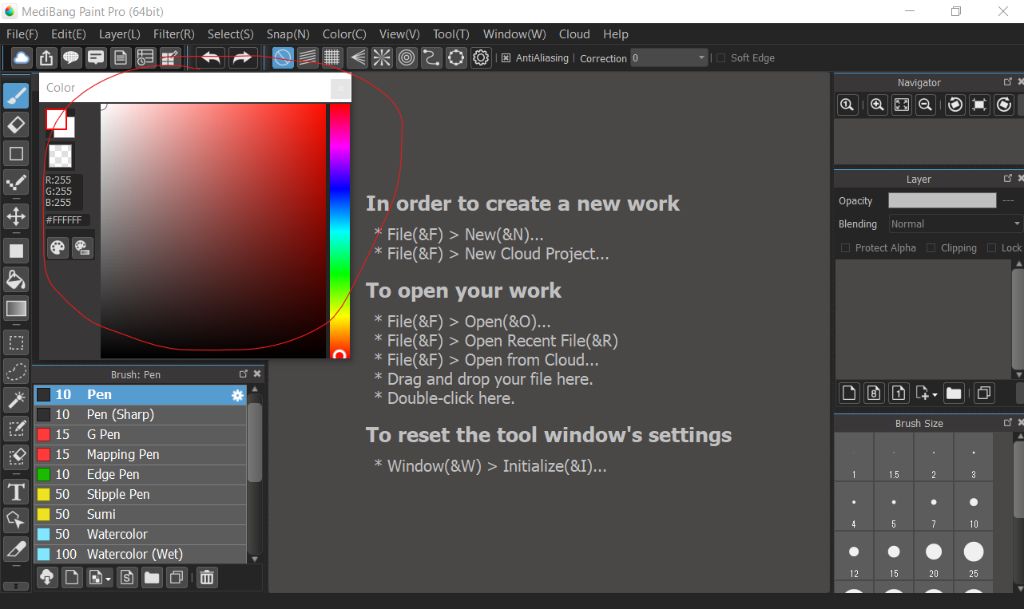1024x609 pixels.
Task: Open the Correction dropdown
Action: 669,58
